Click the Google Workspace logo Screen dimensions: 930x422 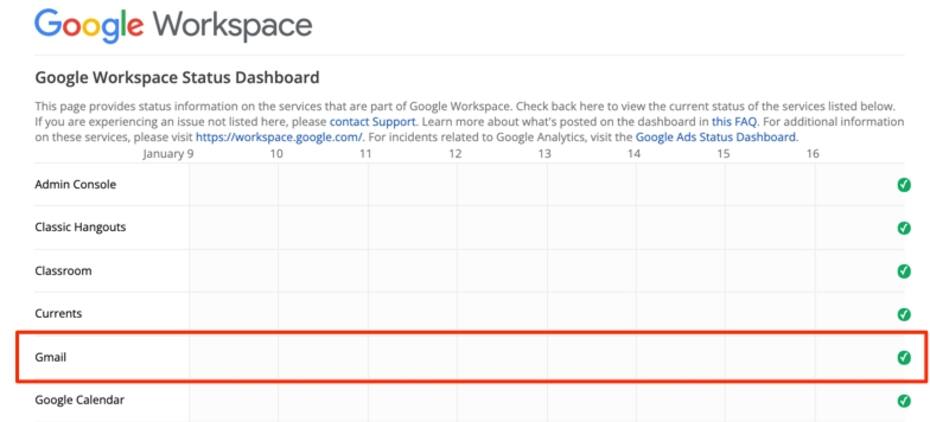coord(173,26)
